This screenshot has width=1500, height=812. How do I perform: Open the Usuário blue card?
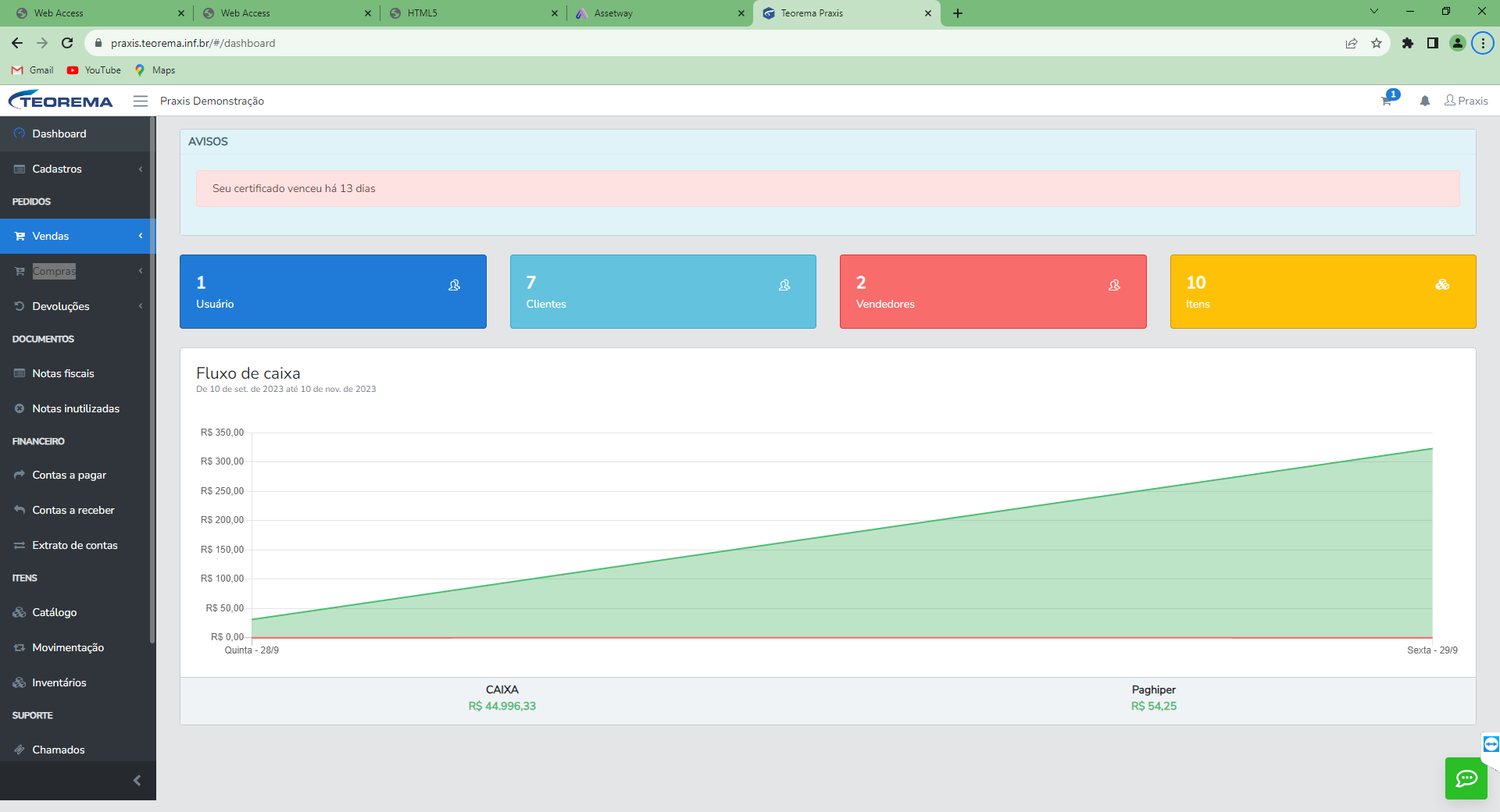333,291
